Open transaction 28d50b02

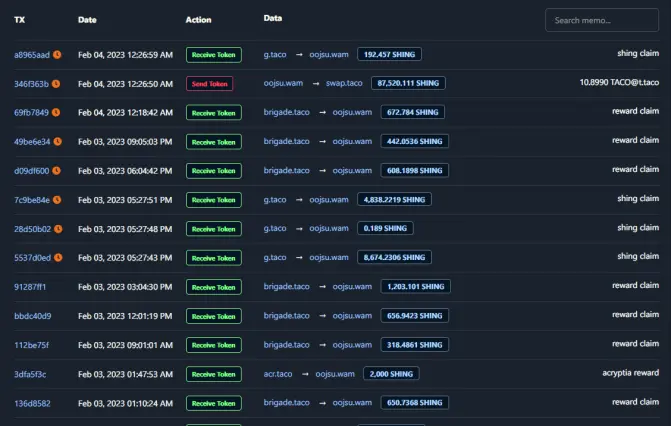pos(33,229)
